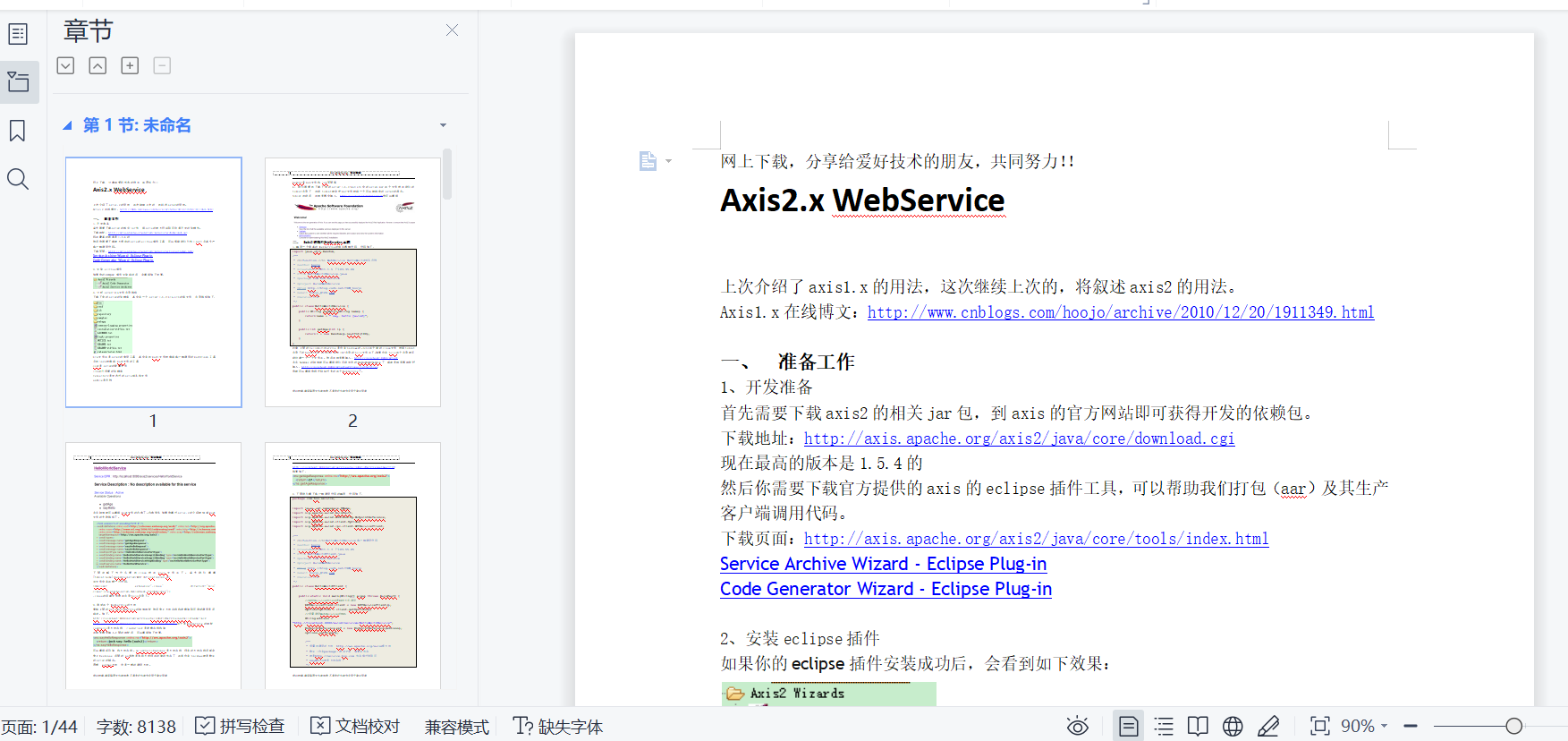Open the axis2 tools index.html link
Image resolution: width=1568 pixels, height=741 pixels.
(1036, 539)
